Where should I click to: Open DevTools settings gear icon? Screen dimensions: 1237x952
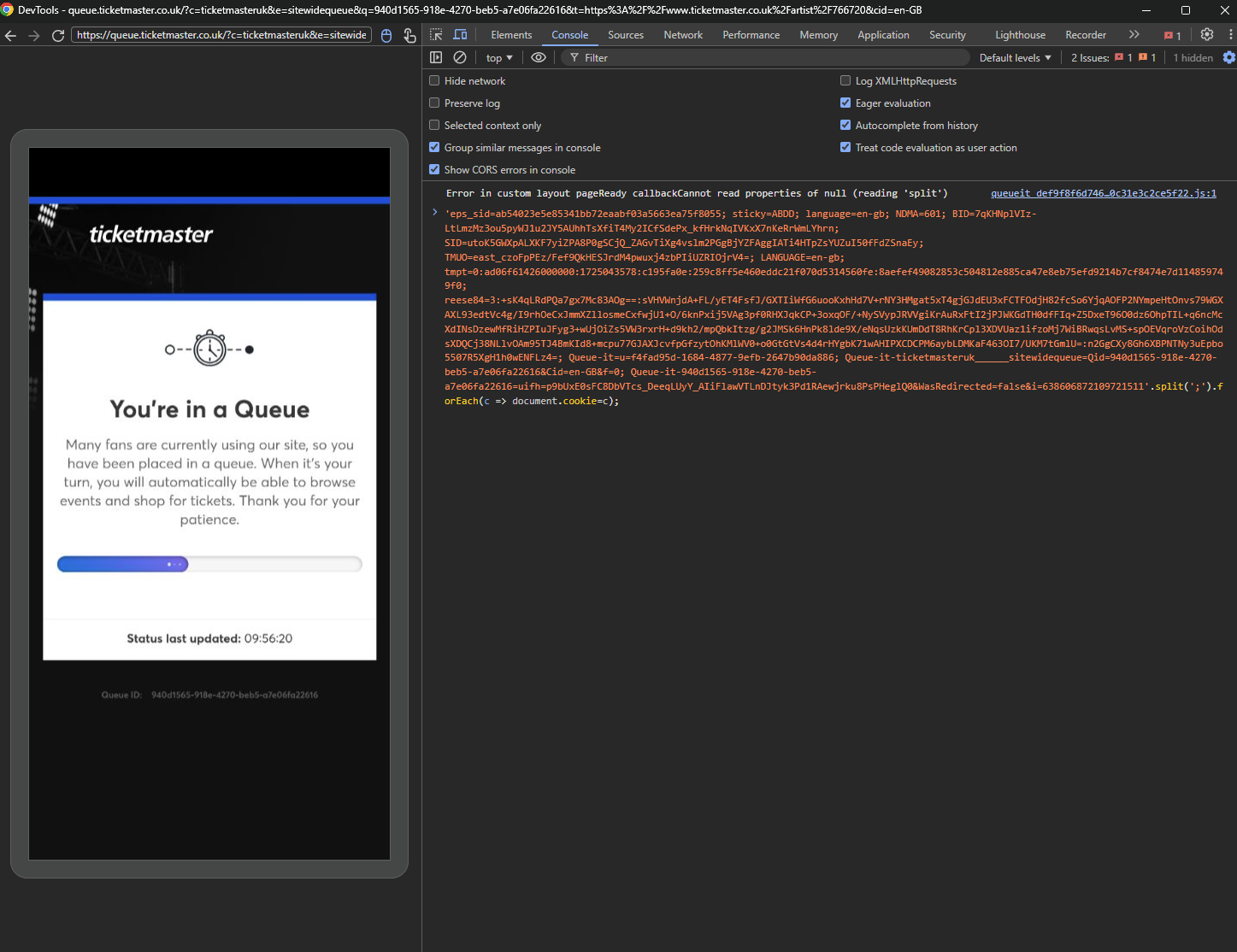pyautogui.click(x=1207, y=35)
